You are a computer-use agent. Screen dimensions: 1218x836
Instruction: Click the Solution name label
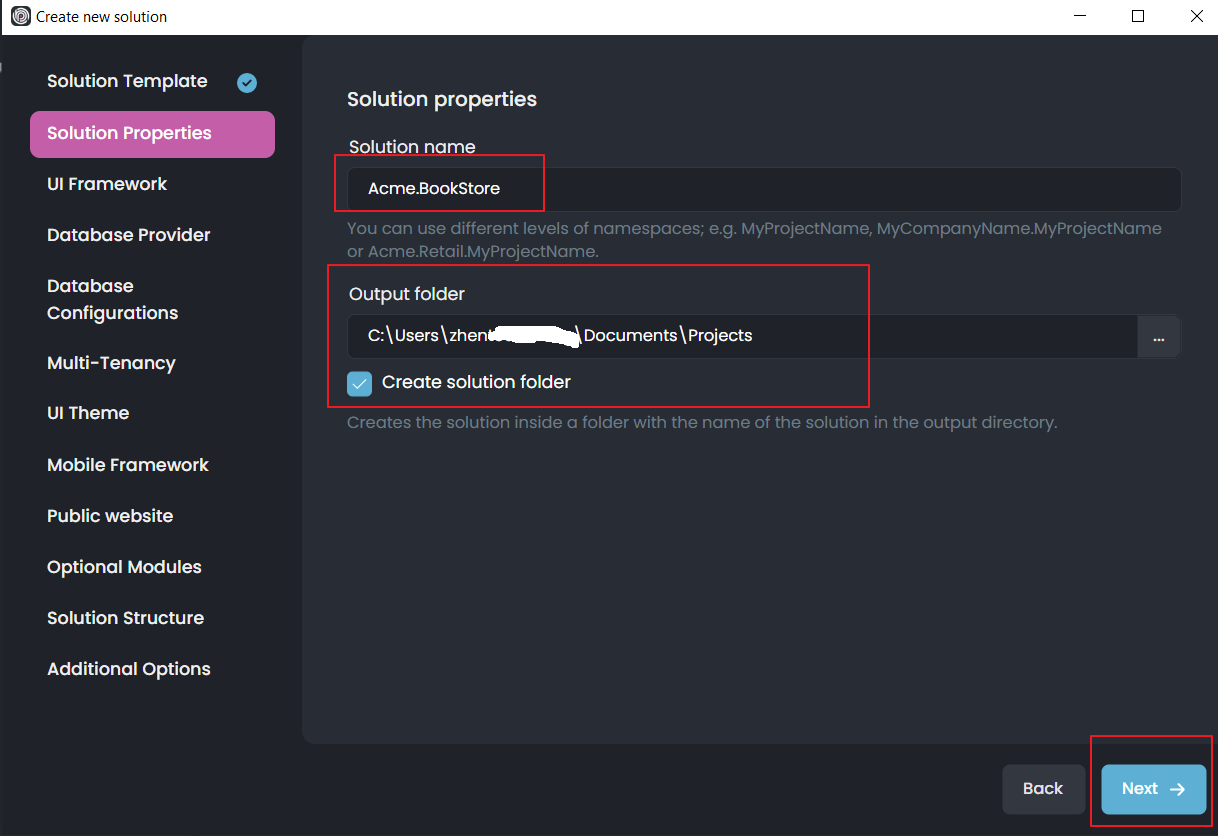412,147
